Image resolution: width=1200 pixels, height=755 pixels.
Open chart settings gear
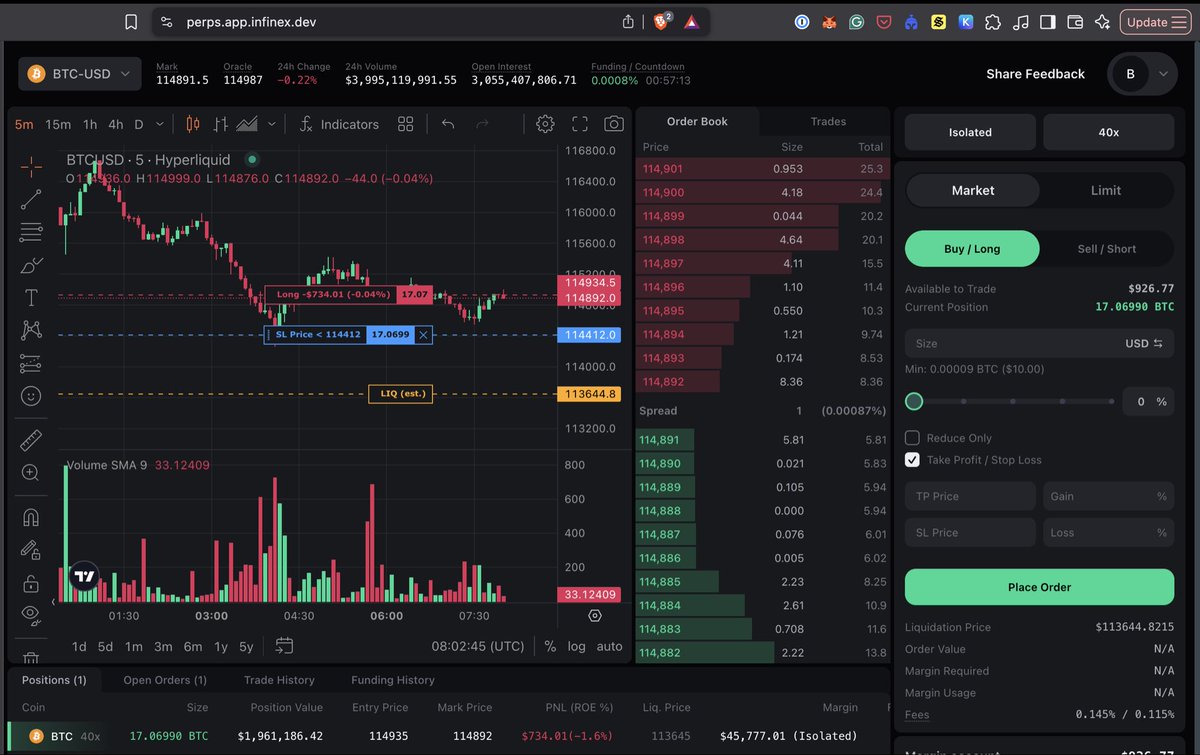[x=545, y=124]
